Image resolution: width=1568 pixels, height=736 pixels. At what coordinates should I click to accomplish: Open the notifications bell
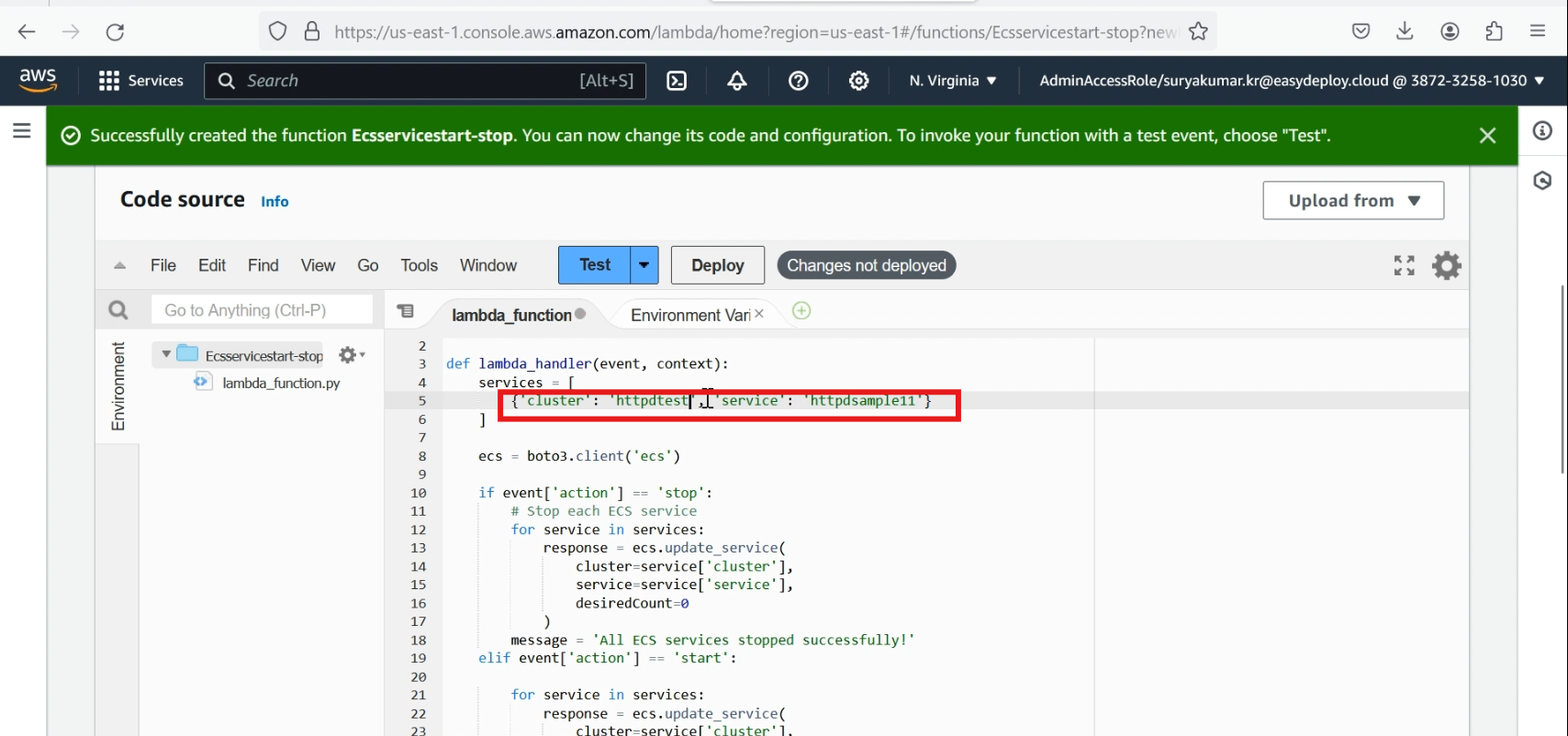(736, 81)
